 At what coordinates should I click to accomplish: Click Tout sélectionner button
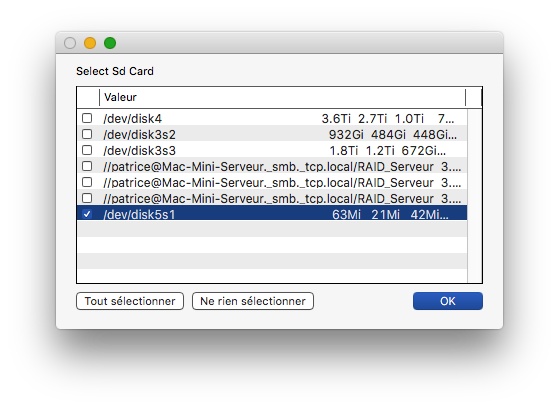tap(130, 301)
